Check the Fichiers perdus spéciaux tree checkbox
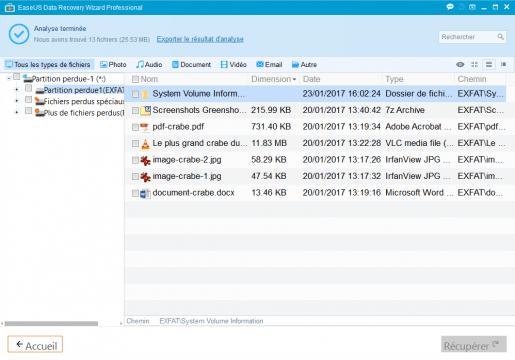This screenshot has width=515, height=360. [29, 100]
